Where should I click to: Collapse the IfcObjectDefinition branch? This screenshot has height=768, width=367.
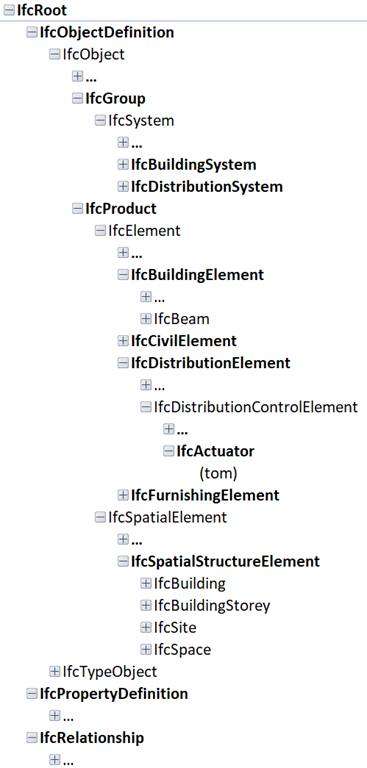(x=31, y=32)
